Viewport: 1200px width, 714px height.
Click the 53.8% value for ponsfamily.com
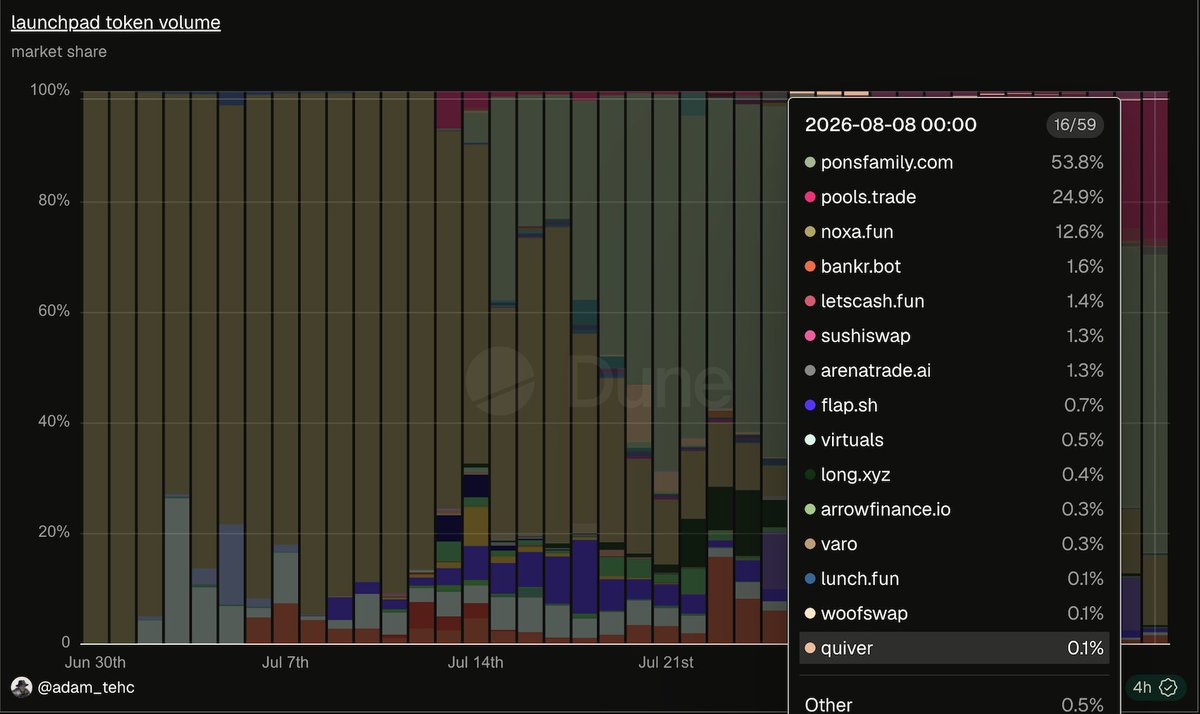[x=1077, y=162]
